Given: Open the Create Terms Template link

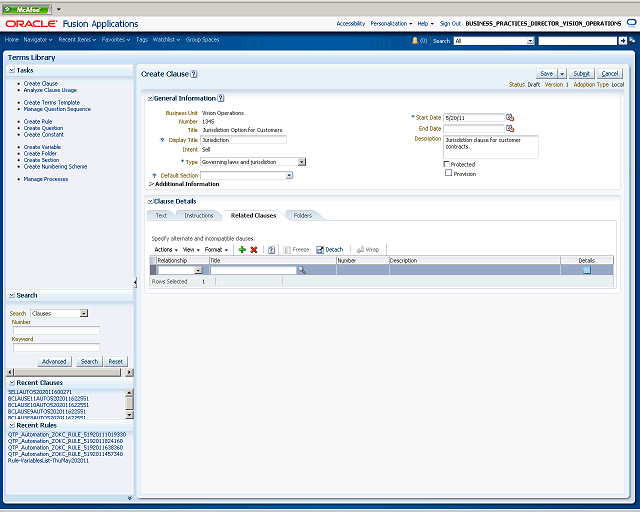Looking at the screenshot, I should (52, 102).
